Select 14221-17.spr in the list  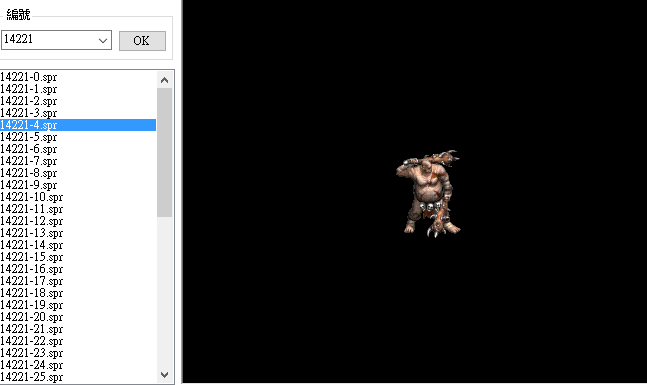tap(78, 281)
